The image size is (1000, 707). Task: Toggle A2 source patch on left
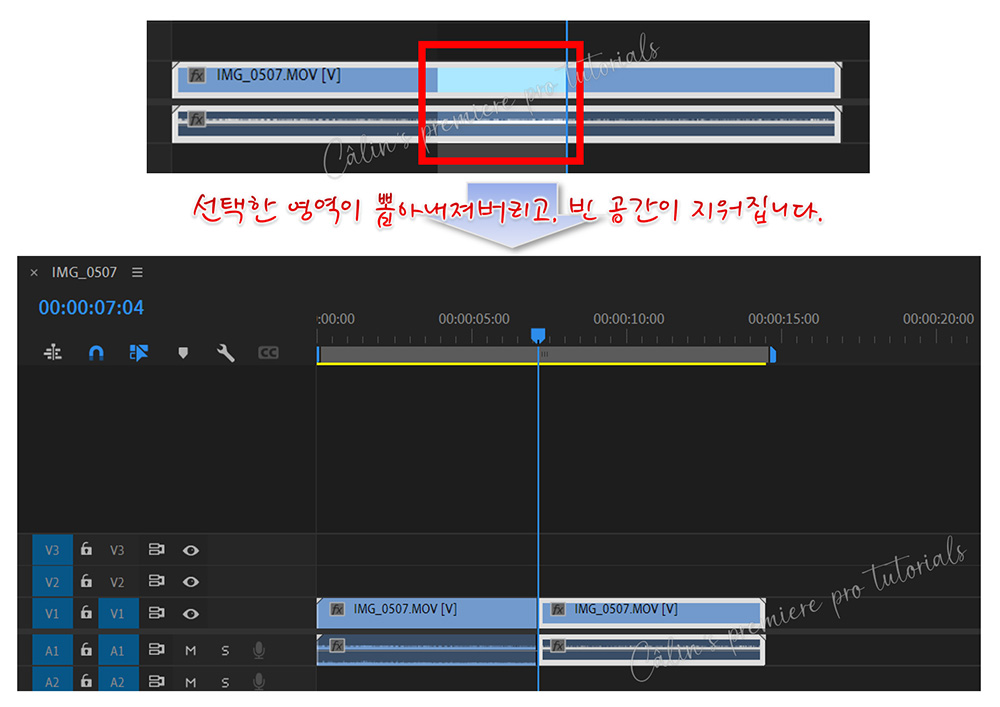coord(52,681)
